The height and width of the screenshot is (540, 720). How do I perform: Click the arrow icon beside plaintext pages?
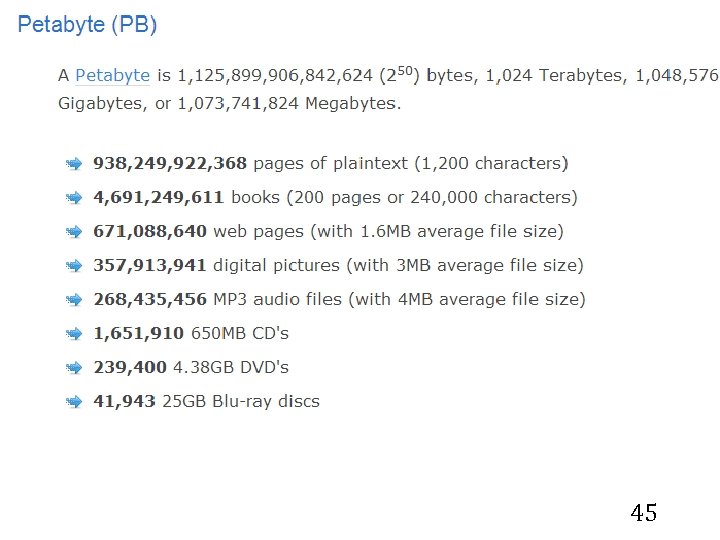point(73,164)
